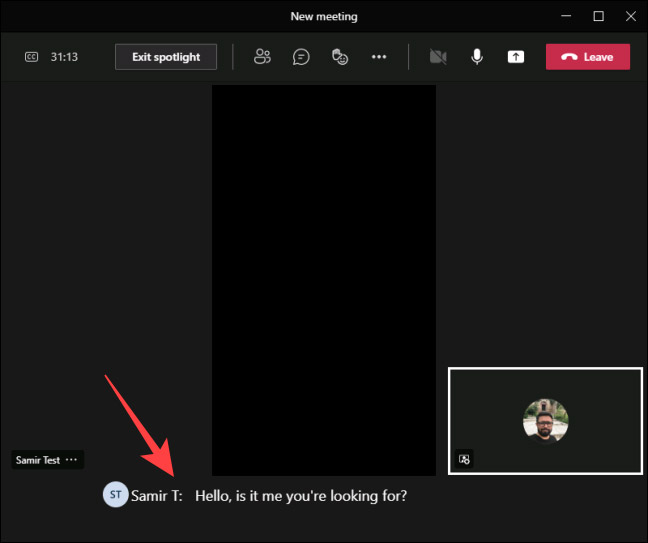This screenshot has height=543, width=648.
Task: Click the red Leave button
Action: click(x=588, y=57)
